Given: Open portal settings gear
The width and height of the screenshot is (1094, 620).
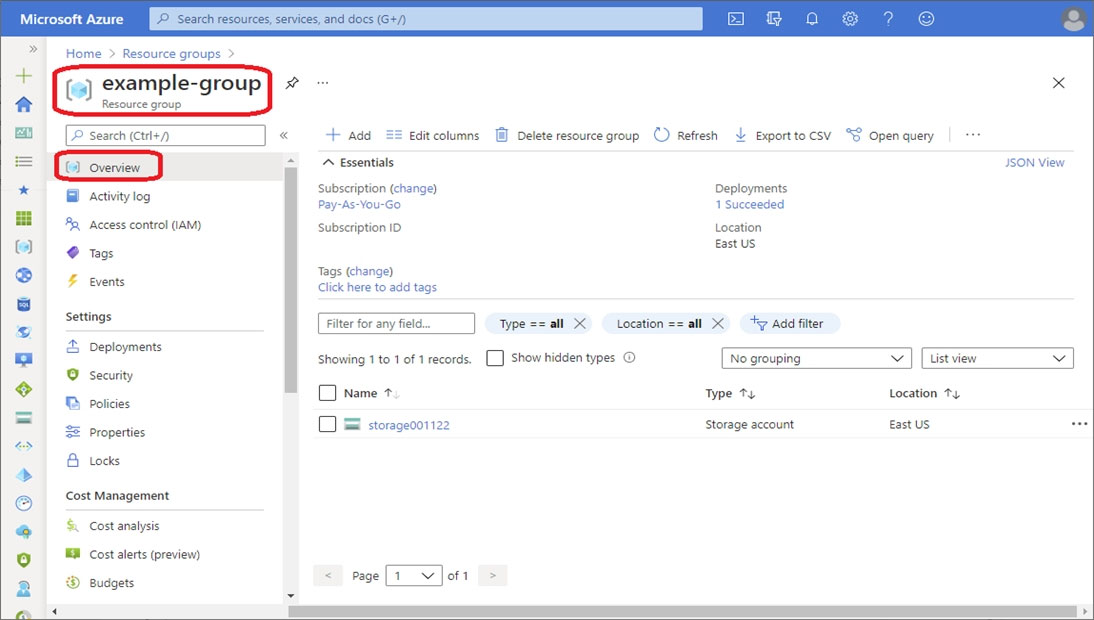Looking at the screenshot, I should pyautogui.click(x=850, y=19).
